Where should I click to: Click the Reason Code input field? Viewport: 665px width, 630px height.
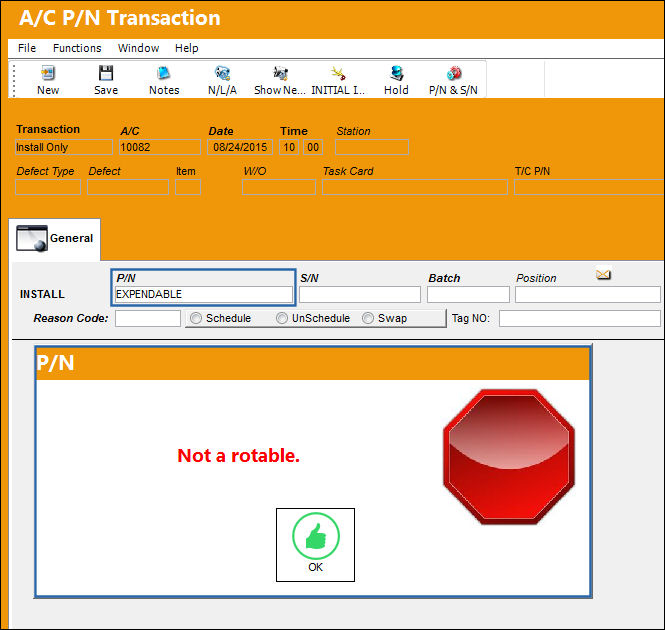coord(148,319)
